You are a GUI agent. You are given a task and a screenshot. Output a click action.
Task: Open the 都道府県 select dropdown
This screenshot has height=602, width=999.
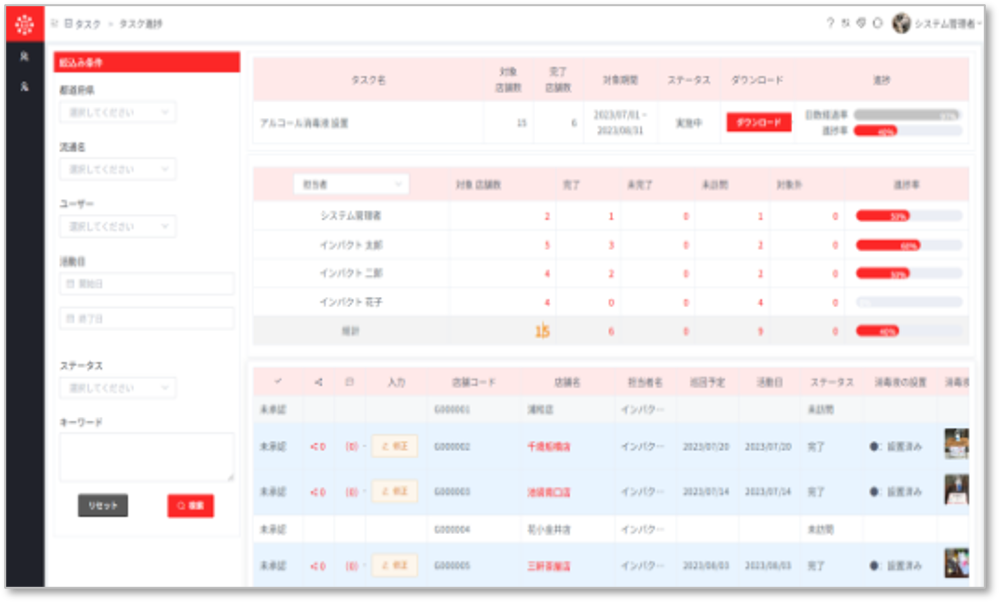[x=118, y=112]
